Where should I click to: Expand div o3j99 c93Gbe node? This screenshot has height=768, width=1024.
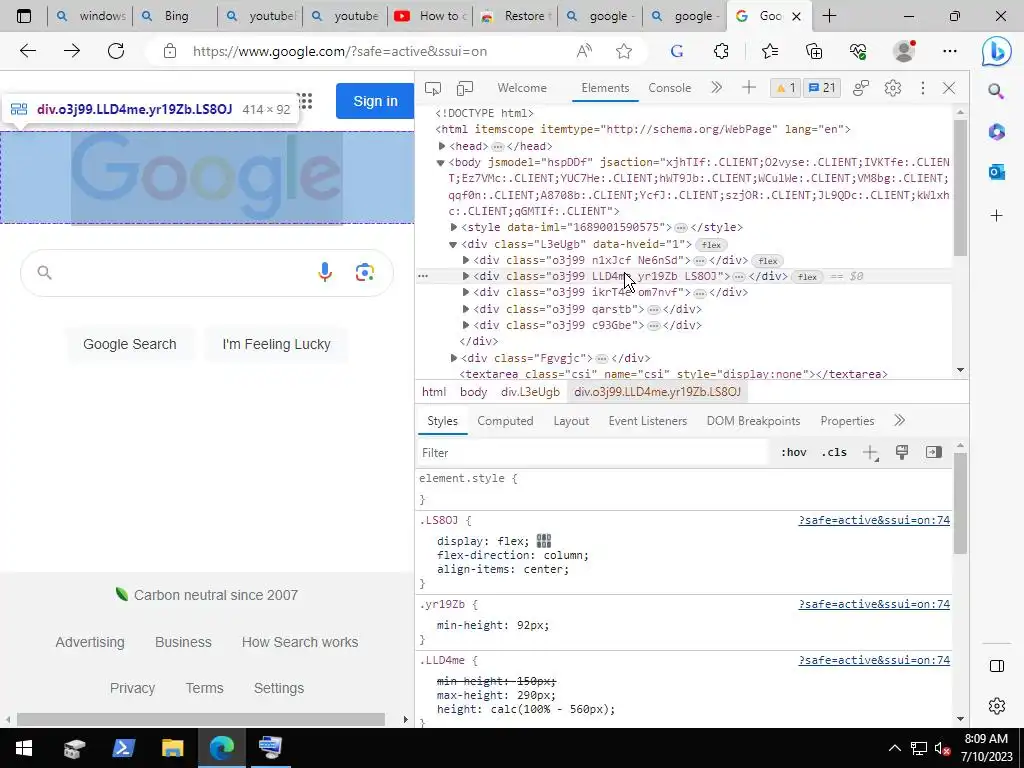coord(466,325)
